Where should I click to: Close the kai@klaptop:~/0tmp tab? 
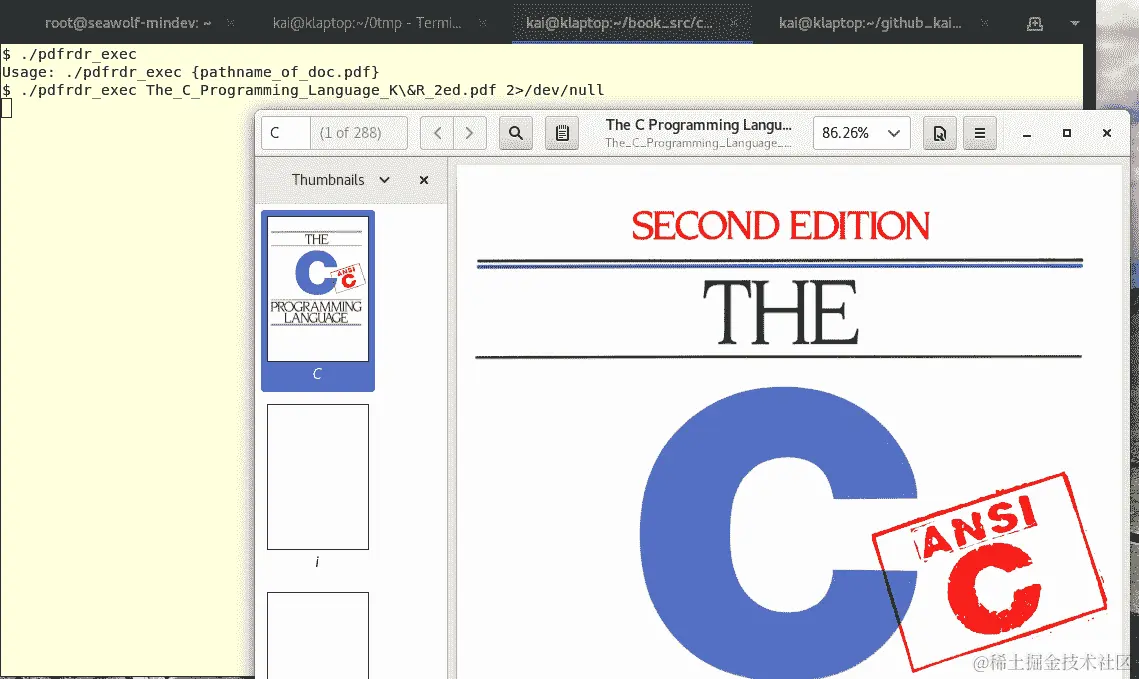pos(482,23)
